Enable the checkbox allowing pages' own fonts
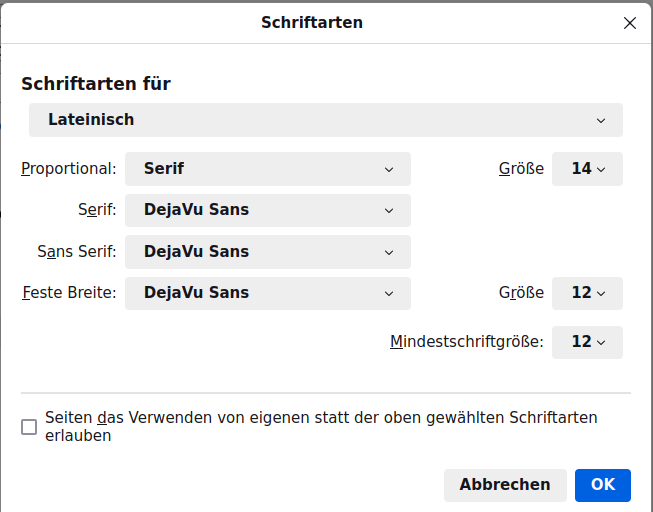The image size is (653, 512). [x=29, y=427]
